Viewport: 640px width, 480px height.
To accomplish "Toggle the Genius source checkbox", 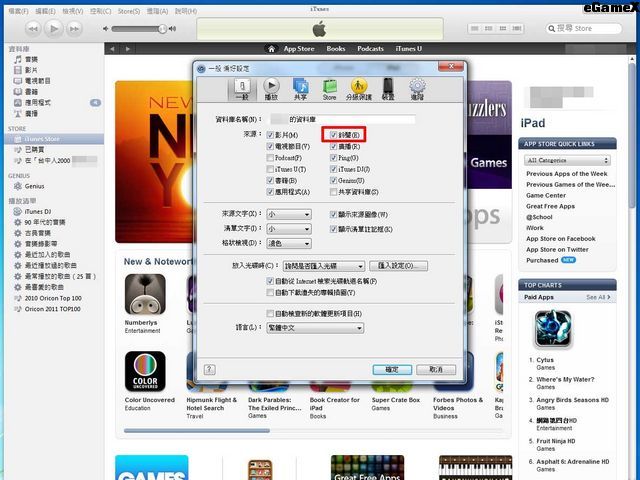I will click(333, 180).
